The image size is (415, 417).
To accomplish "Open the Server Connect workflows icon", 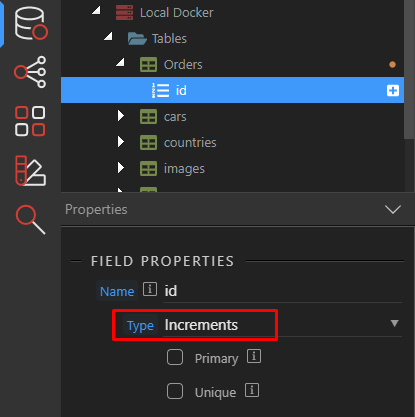I will coord(30,72).
